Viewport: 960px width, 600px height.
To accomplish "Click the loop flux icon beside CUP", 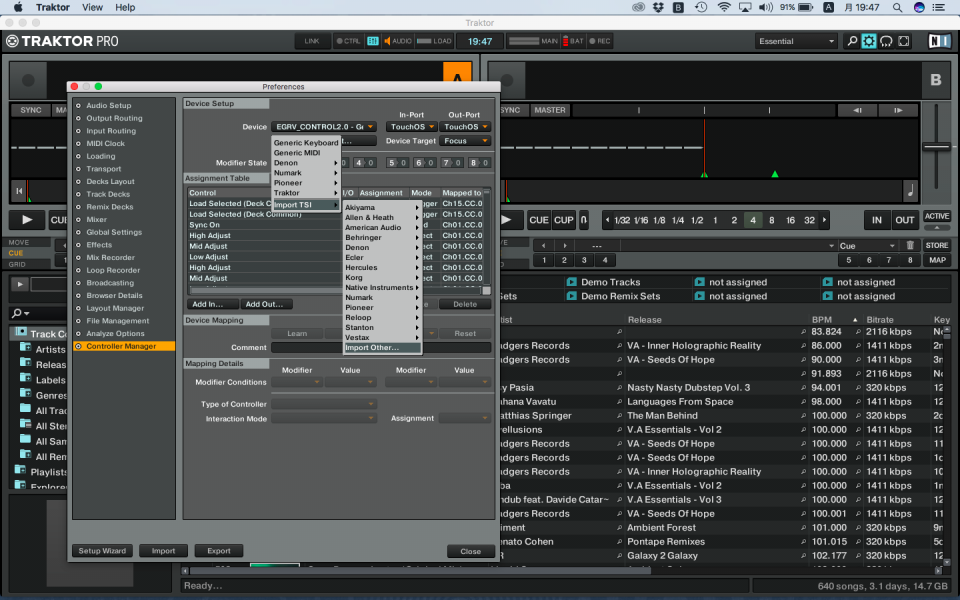I will [583, 220].
